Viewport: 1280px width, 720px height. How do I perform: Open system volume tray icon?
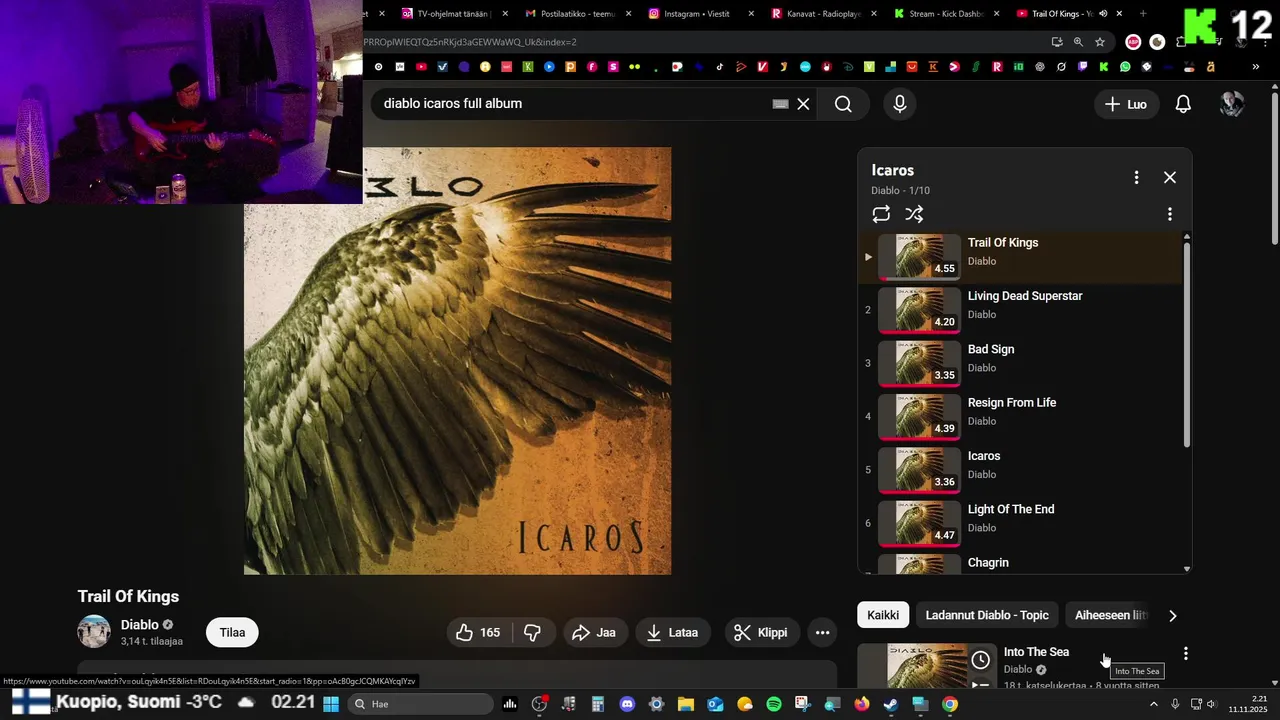click(1211, 704)
